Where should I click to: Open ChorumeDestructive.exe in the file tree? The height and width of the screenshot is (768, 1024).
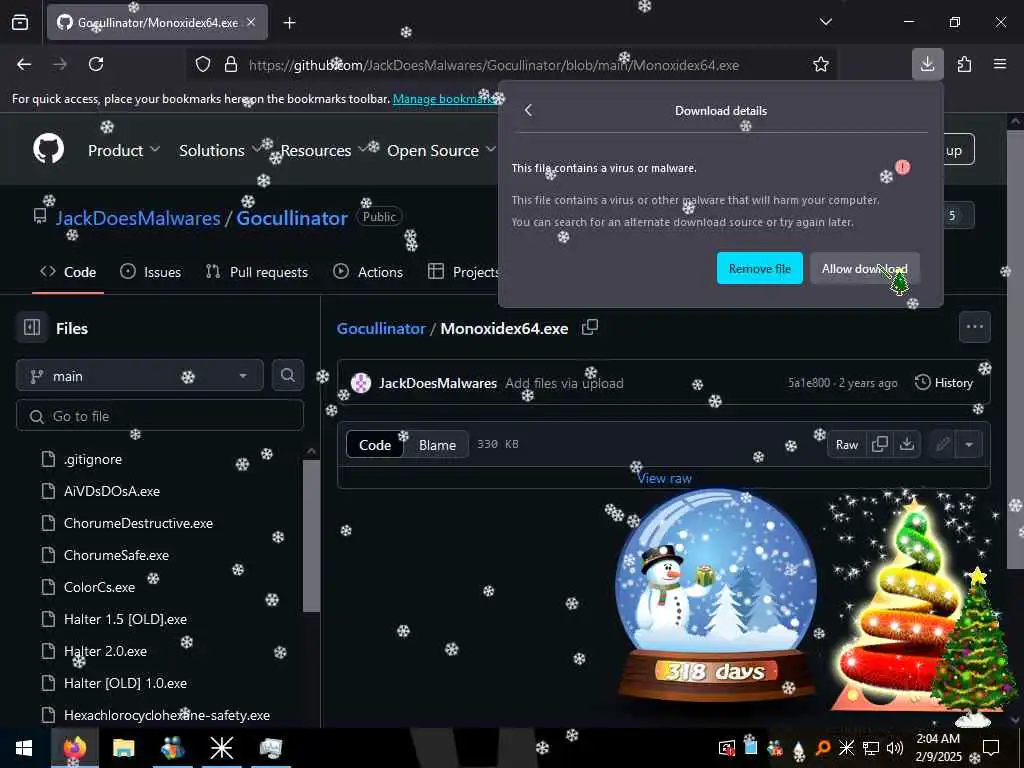(x=138, y=523)
